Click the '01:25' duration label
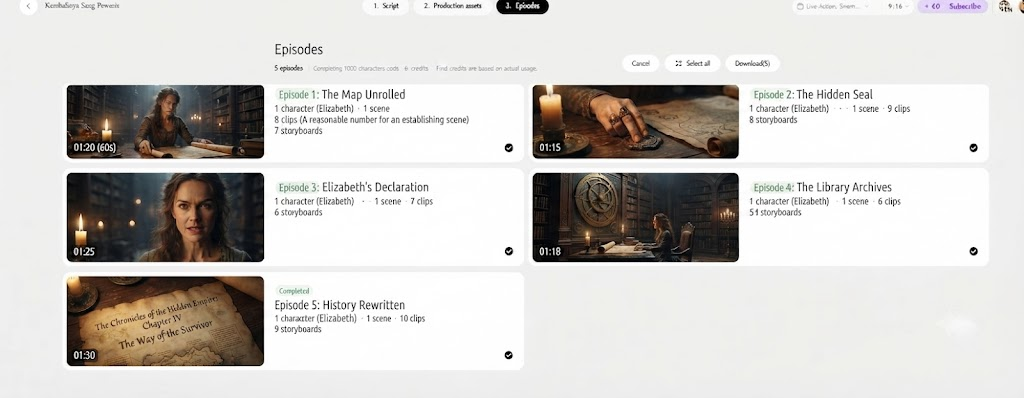1024x398 pixels. (x=84, y=252)
